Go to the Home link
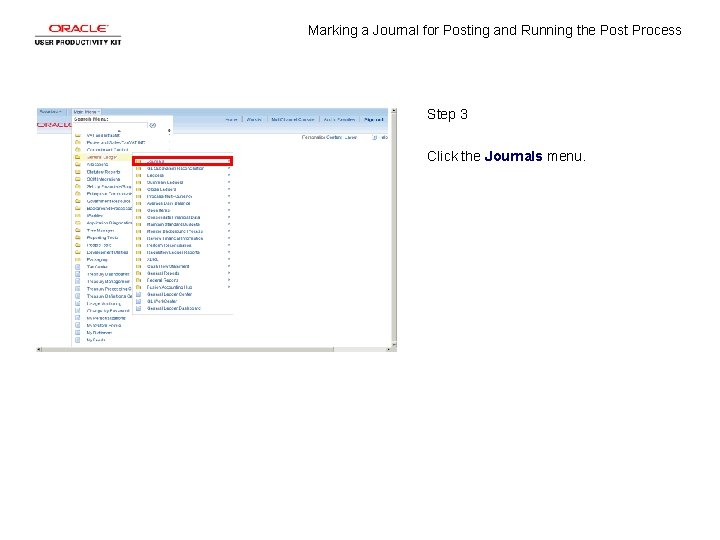Screen dimensions: 720x540 pyautogui.click(x=231, y=119)
